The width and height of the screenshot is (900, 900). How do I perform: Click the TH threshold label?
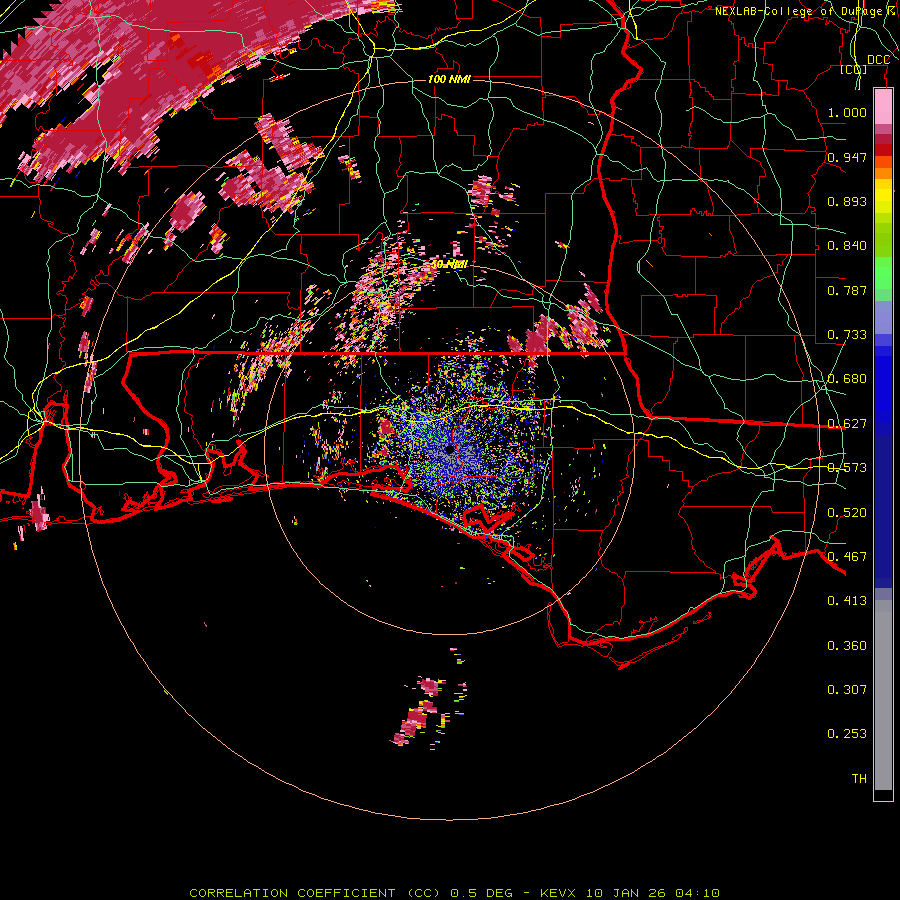(x=859, y=779)
